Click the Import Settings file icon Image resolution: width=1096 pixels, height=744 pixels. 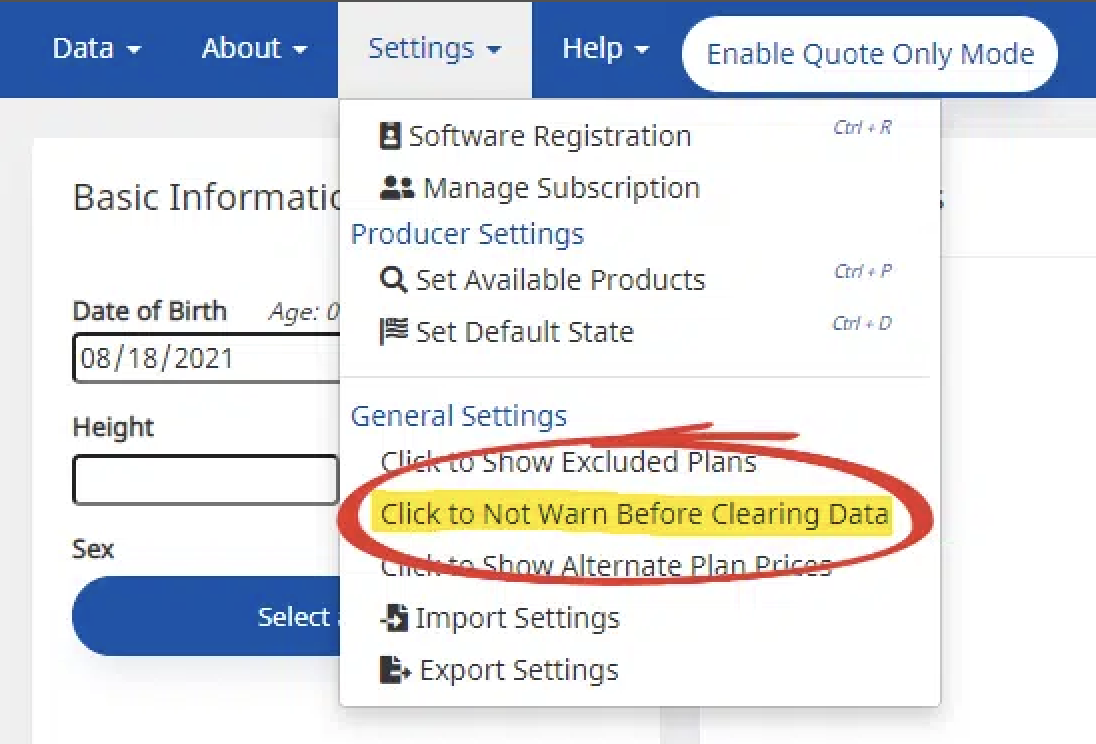click(x=395, y=619)
